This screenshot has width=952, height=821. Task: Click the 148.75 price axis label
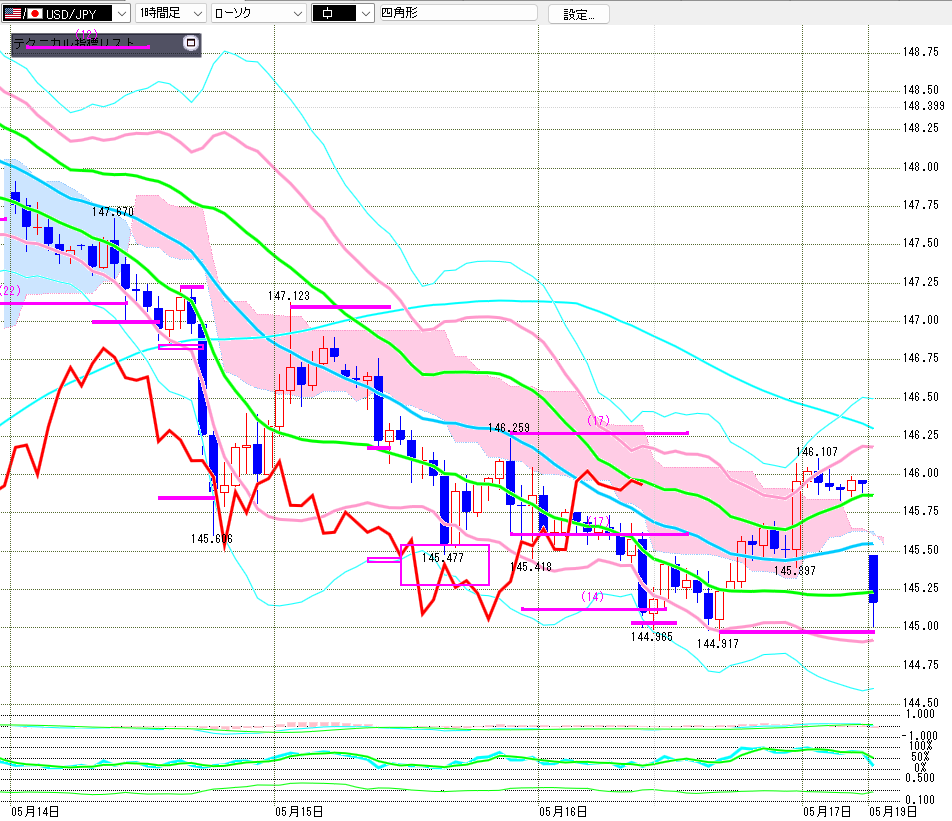pyautogui.click(x=920, y=52)
